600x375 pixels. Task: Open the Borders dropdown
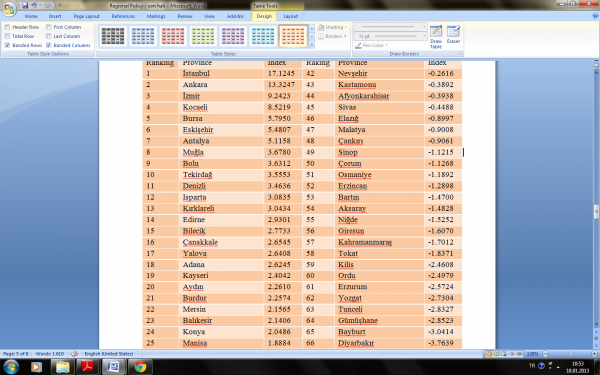click(333, 36)
